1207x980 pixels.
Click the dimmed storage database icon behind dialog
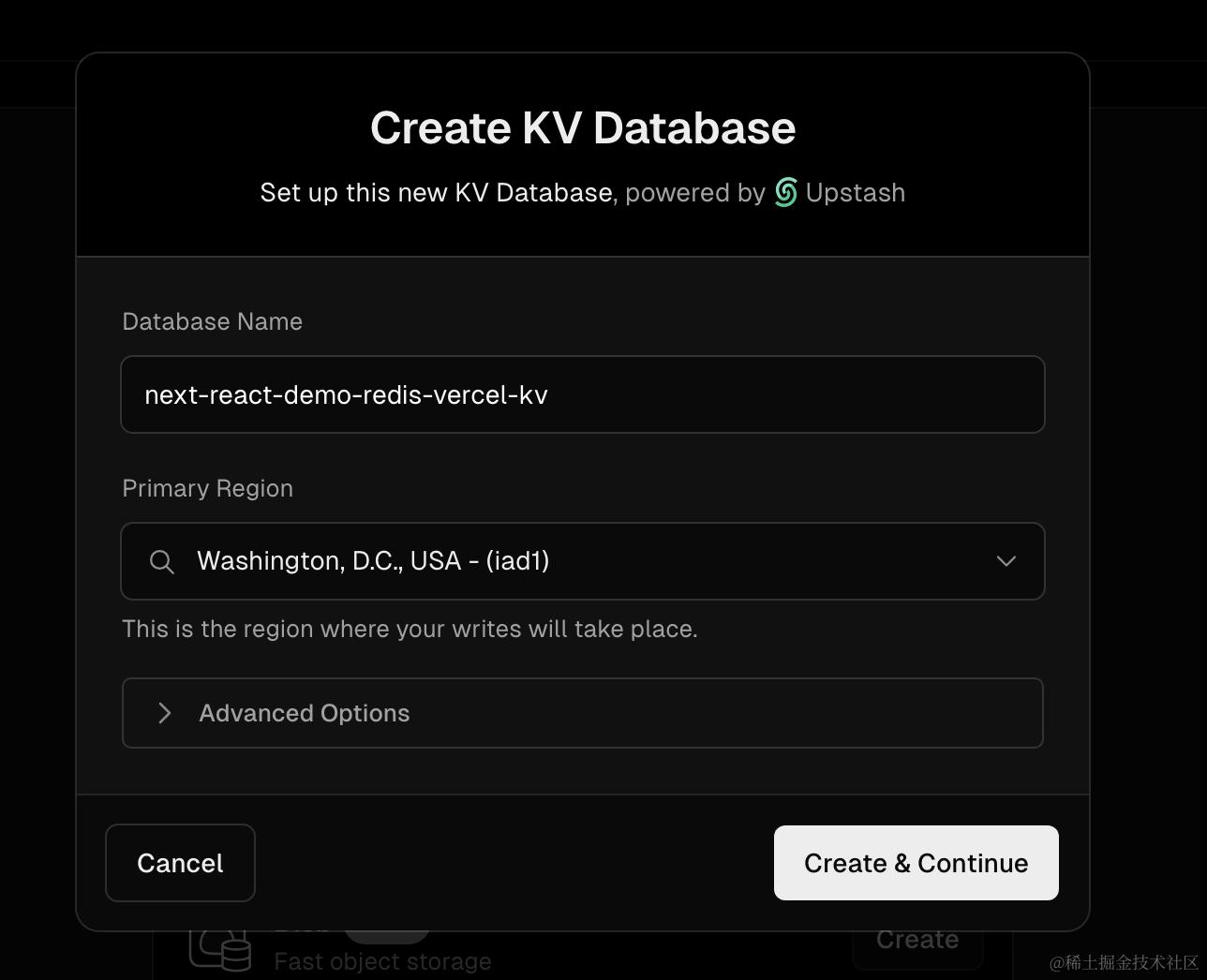point(221,948)
